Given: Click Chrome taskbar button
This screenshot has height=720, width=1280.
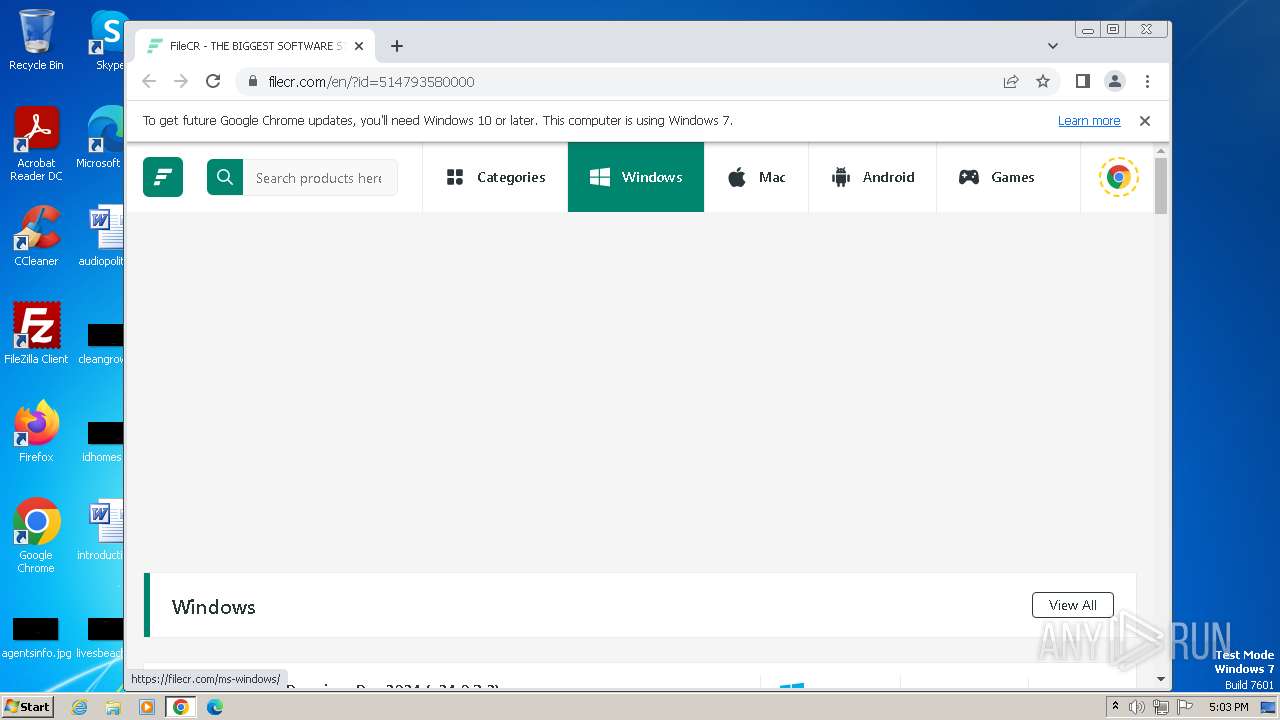Looking at the screenshot, I should (181, 707).
